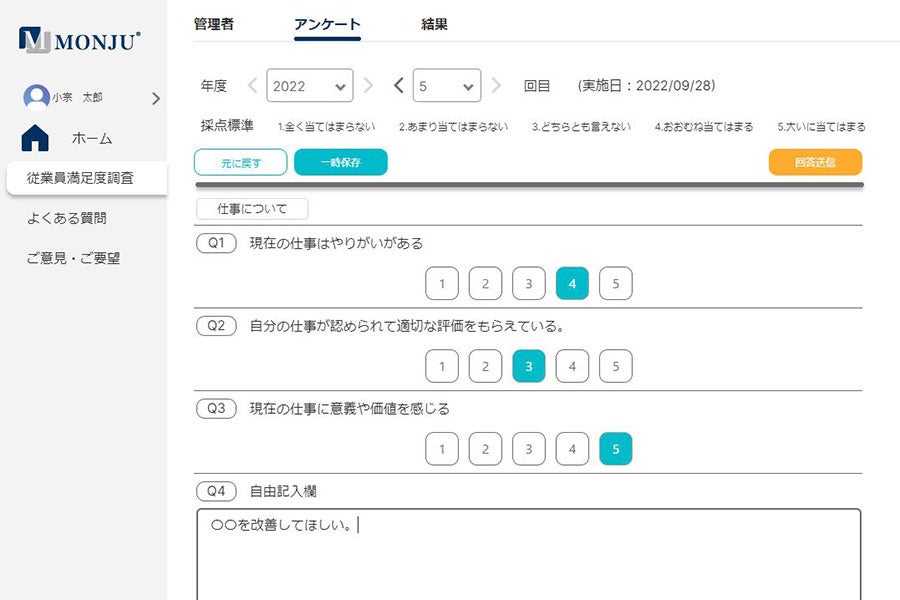This screenshot has width=900, height=600.
Task: Go to the previous year arrow
Action: (252, 86)
